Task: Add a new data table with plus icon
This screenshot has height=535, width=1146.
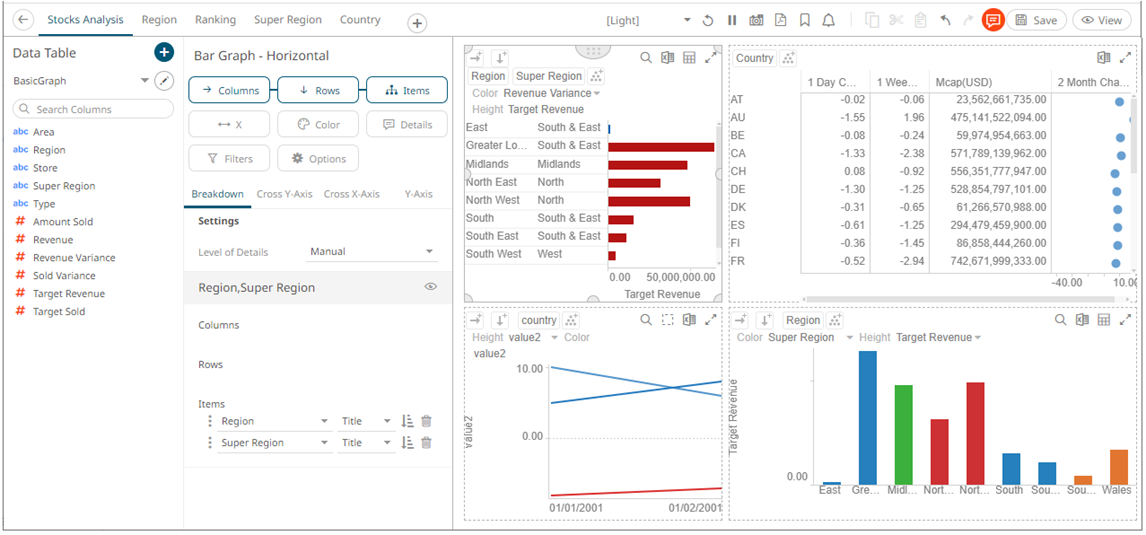Action: pos(164,53)
